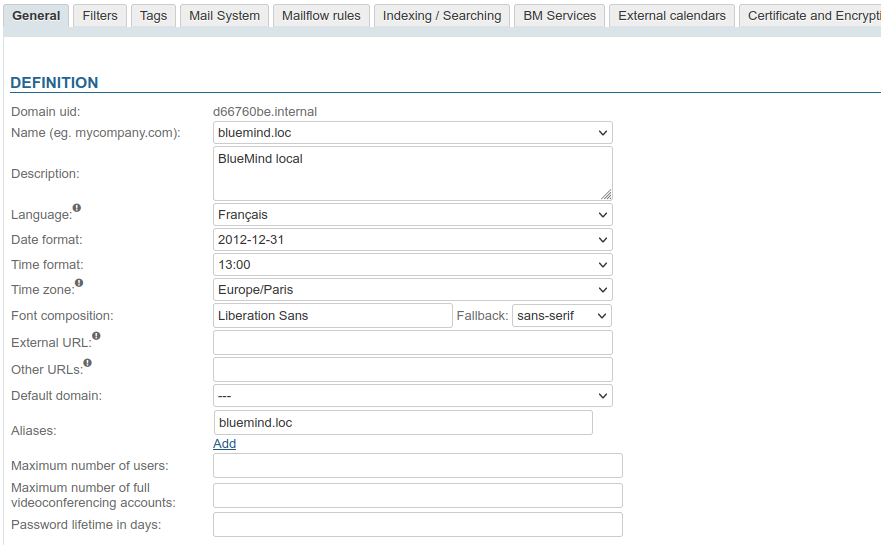Open the External calendars tab

click(x=672, y=16)
